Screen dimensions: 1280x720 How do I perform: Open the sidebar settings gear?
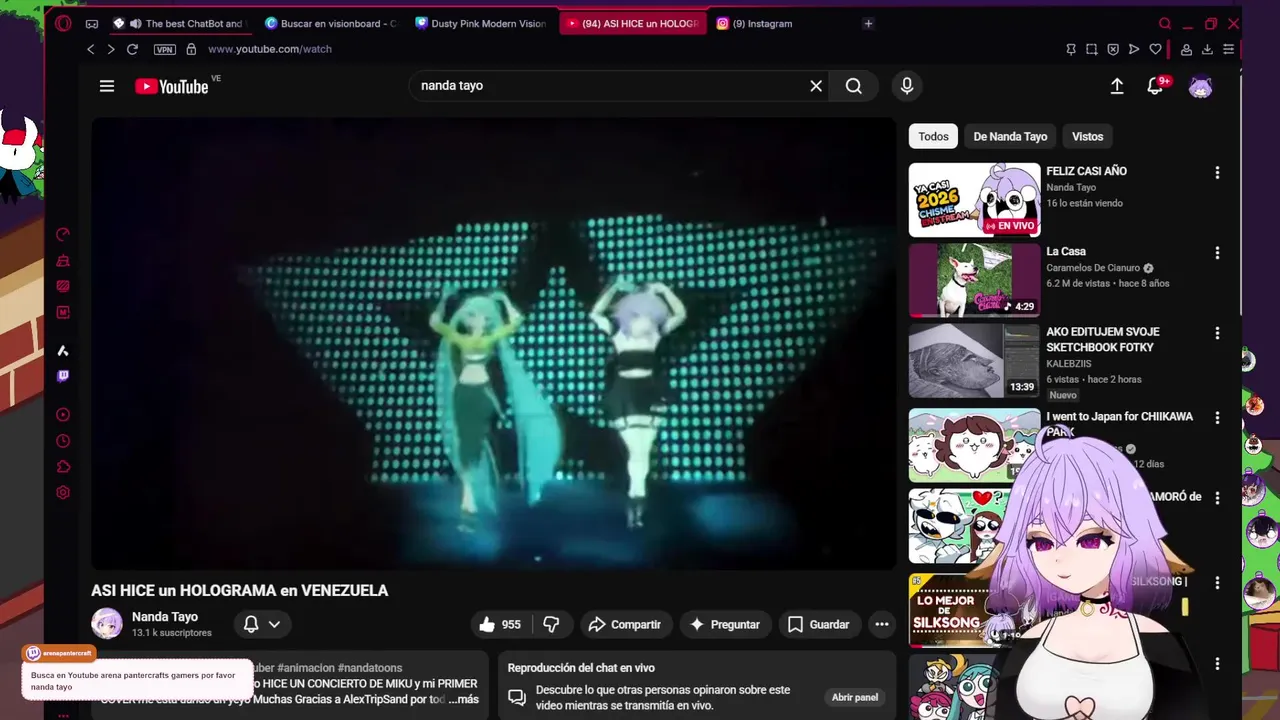pos(63,493)
